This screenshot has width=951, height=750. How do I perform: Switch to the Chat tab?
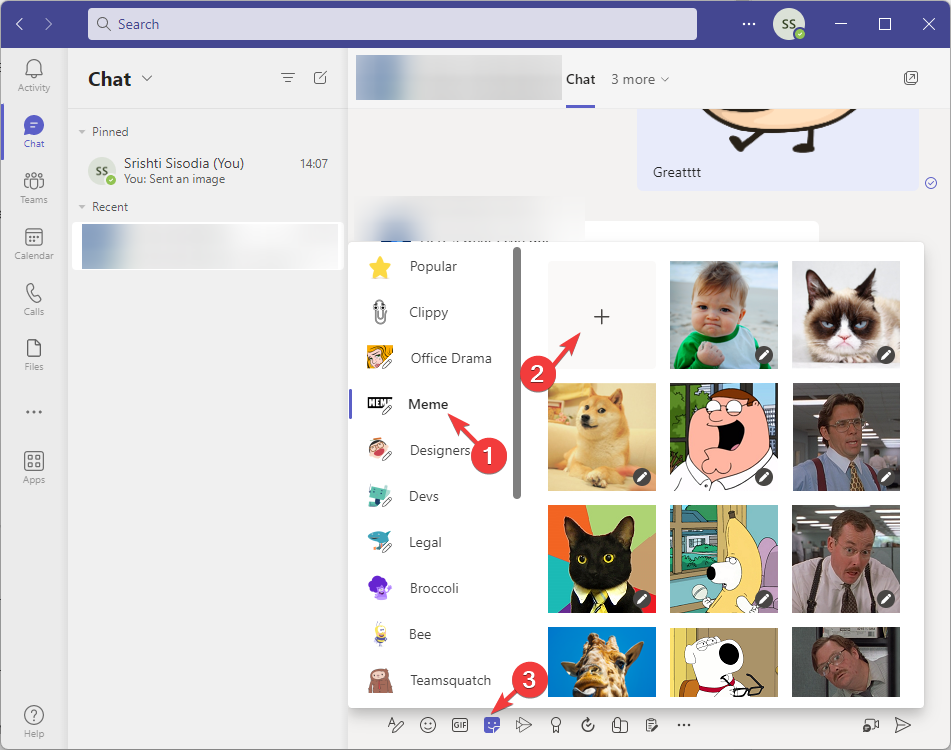pyautogui.click(x=580, y=79)
